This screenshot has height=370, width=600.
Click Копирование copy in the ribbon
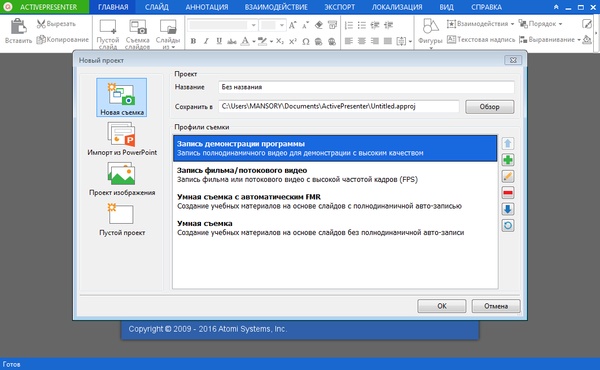(x=62, y=39)
